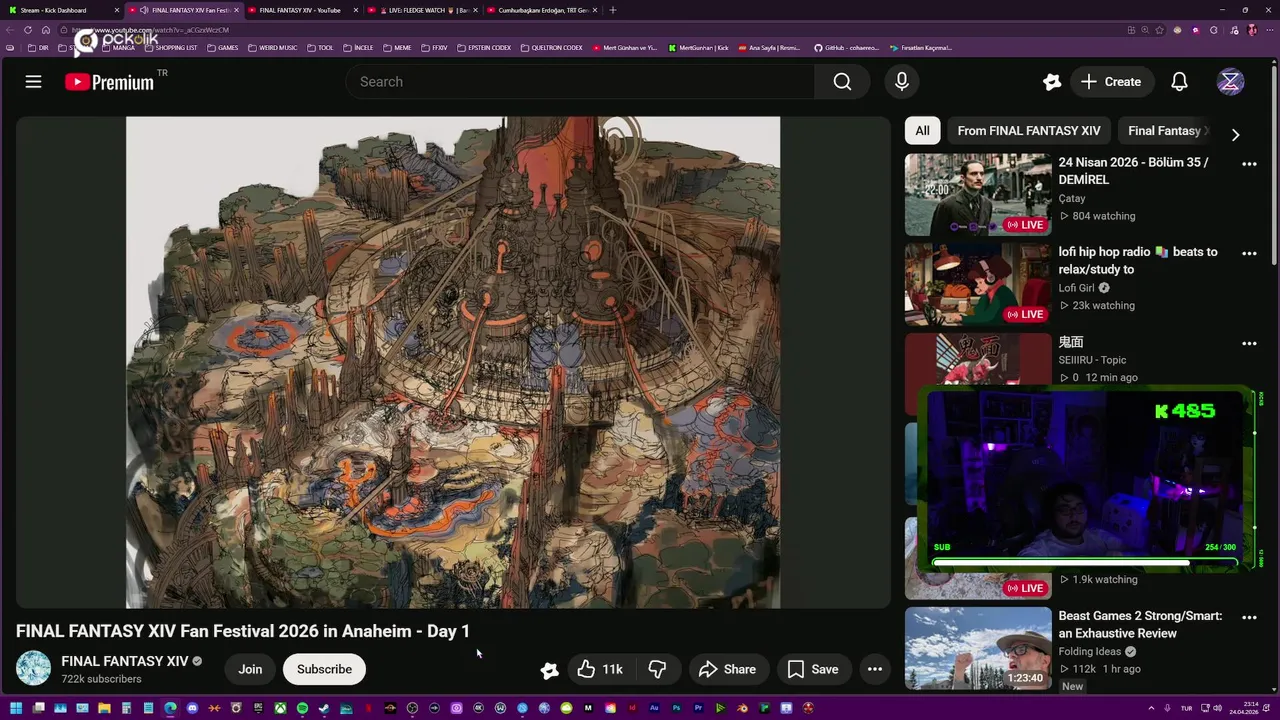Open the Beast Games 2 review thumbnail

978,648
